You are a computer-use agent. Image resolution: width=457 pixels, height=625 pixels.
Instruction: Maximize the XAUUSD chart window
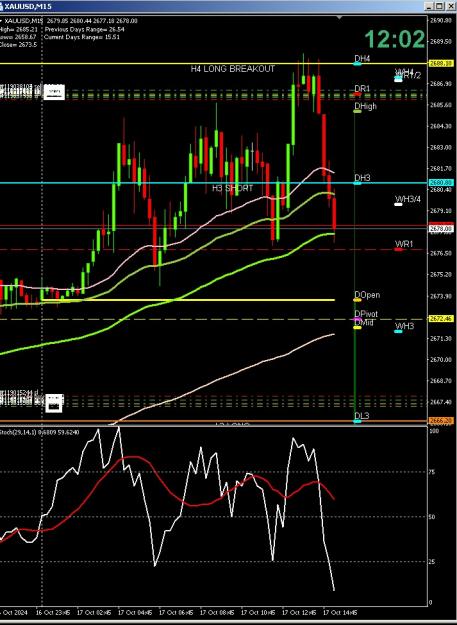click(x=439, y=6)
